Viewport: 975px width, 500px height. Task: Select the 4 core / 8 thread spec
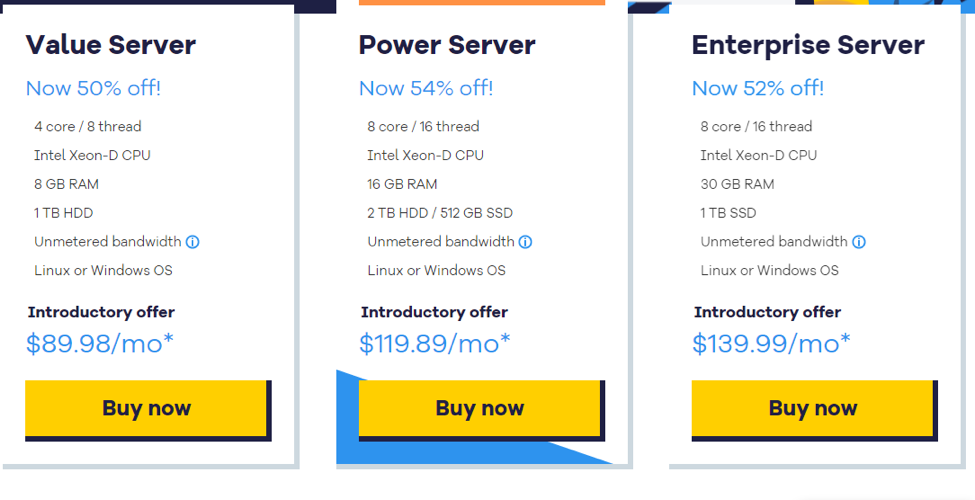tap(88, 126)
